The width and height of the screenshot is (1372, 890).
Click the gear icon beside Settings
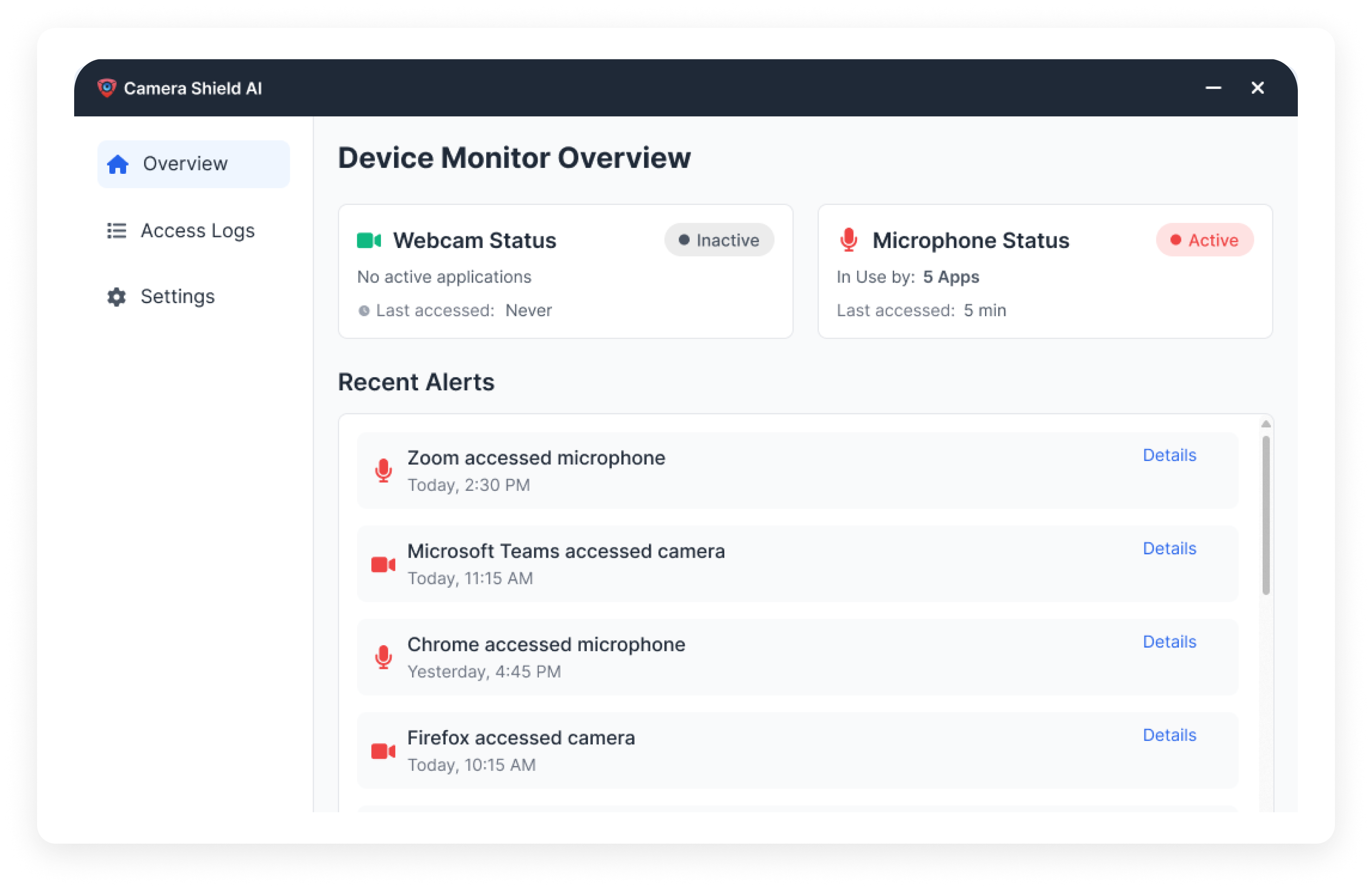116,296
